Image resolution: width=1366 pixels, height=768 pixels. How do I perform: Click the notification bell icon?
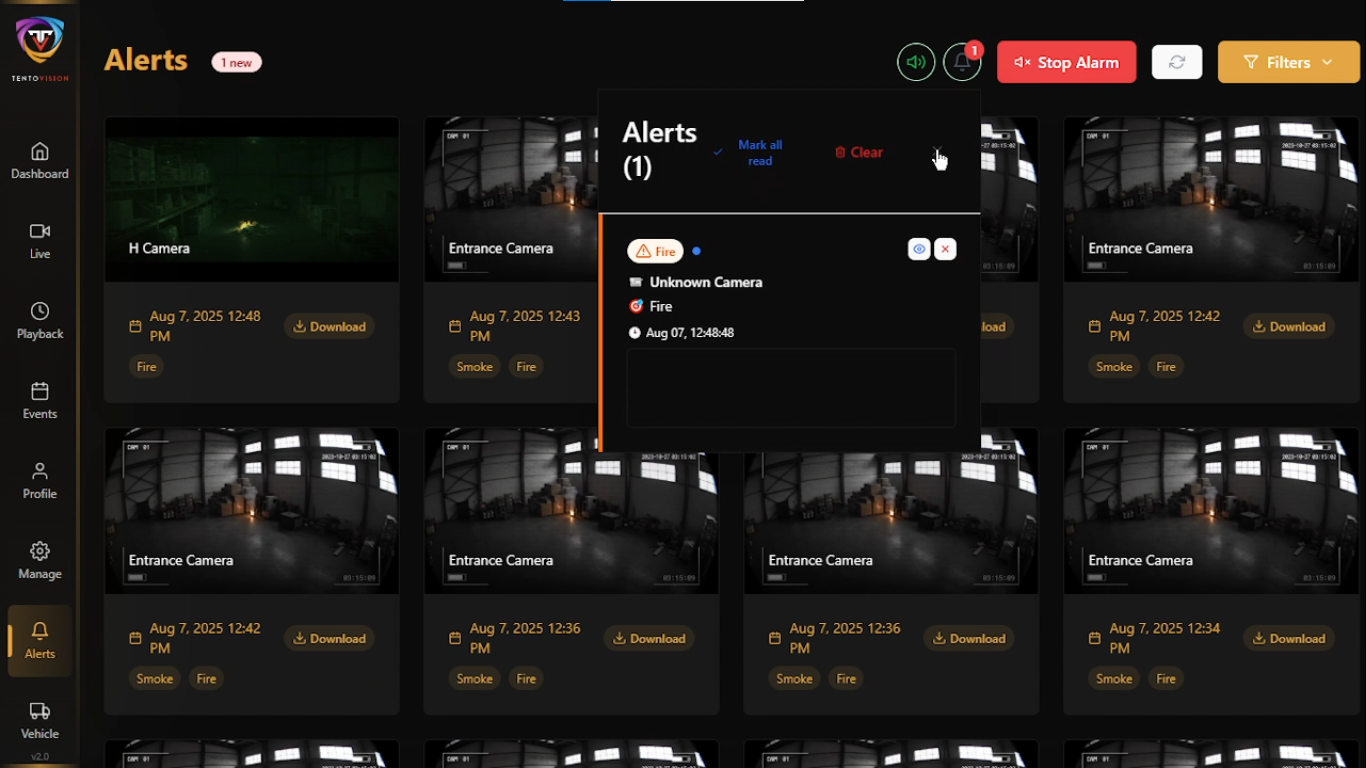pyautogui.click(x=962, y=62)
